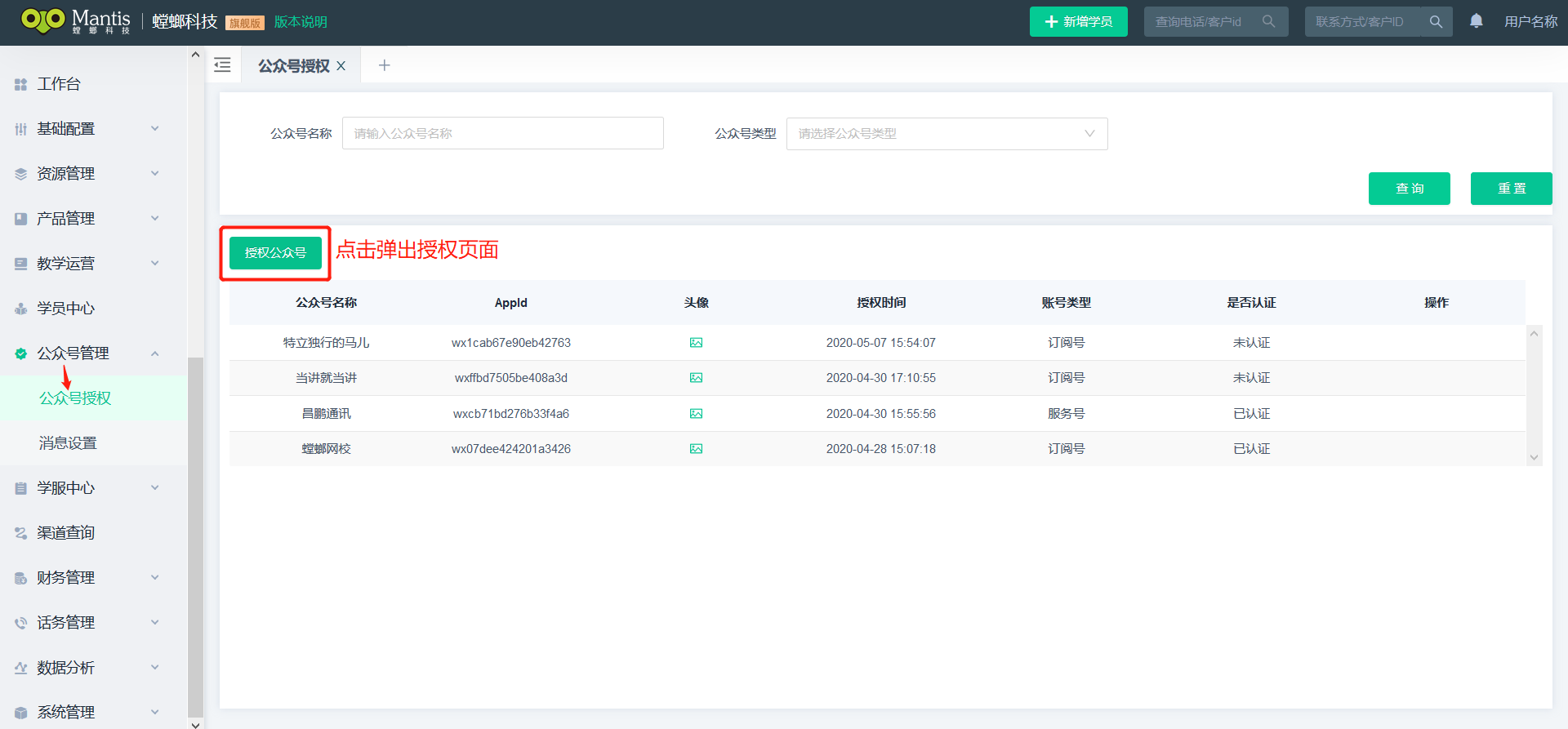The image size is (1568, 729).
Task: Click the 话务管理 sidebar icon
Action: coord(21,623)
